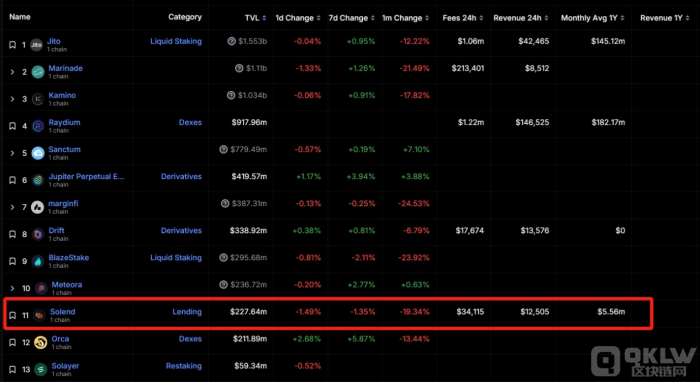Image resolution: width=700 pixels, height=382 pixels.
Task: Open the Jupiter Perpetual Exchange link
Action: 86,176
